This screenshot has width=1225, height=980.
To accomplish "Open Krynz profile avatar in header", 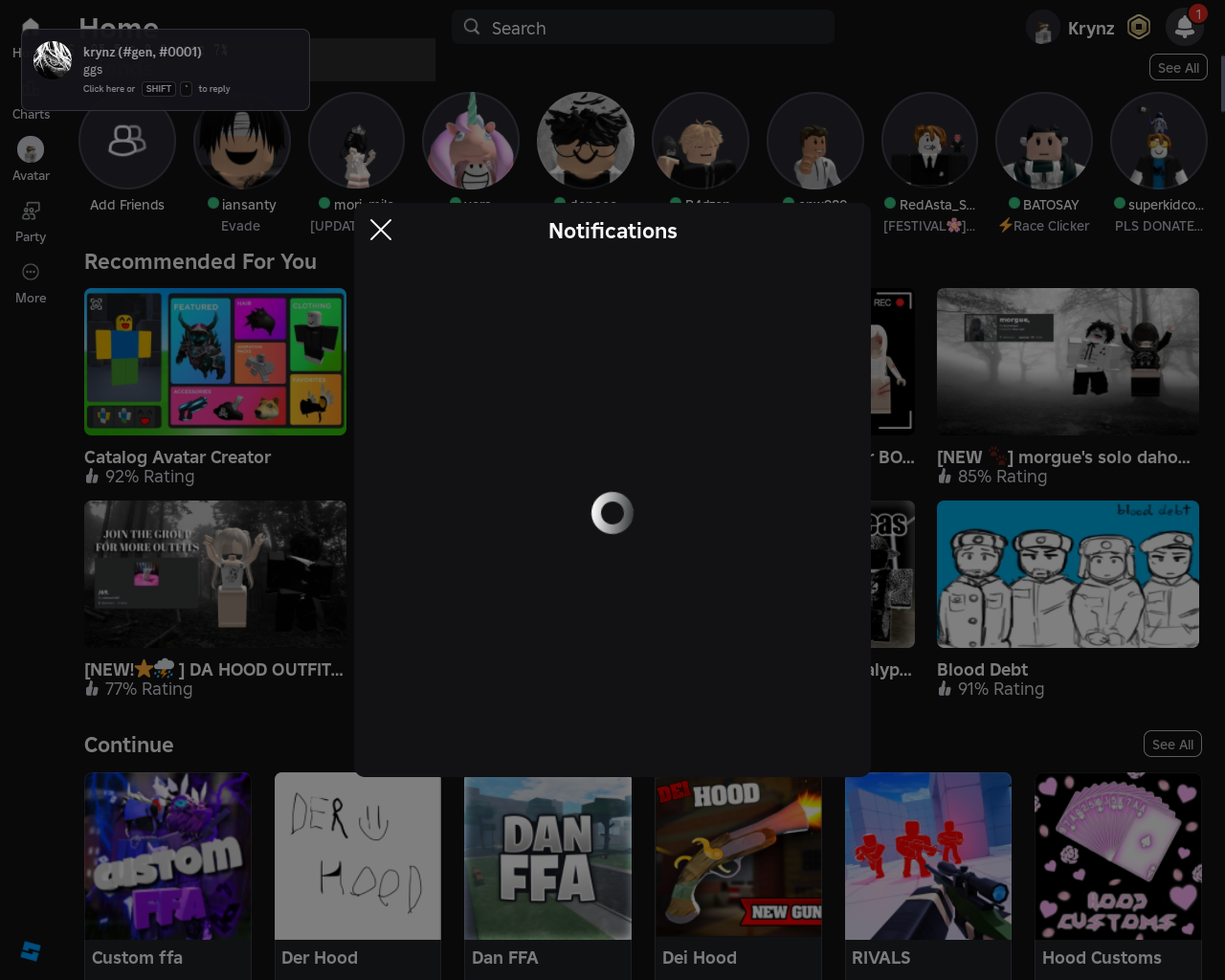I will (x=1043, y=28).
